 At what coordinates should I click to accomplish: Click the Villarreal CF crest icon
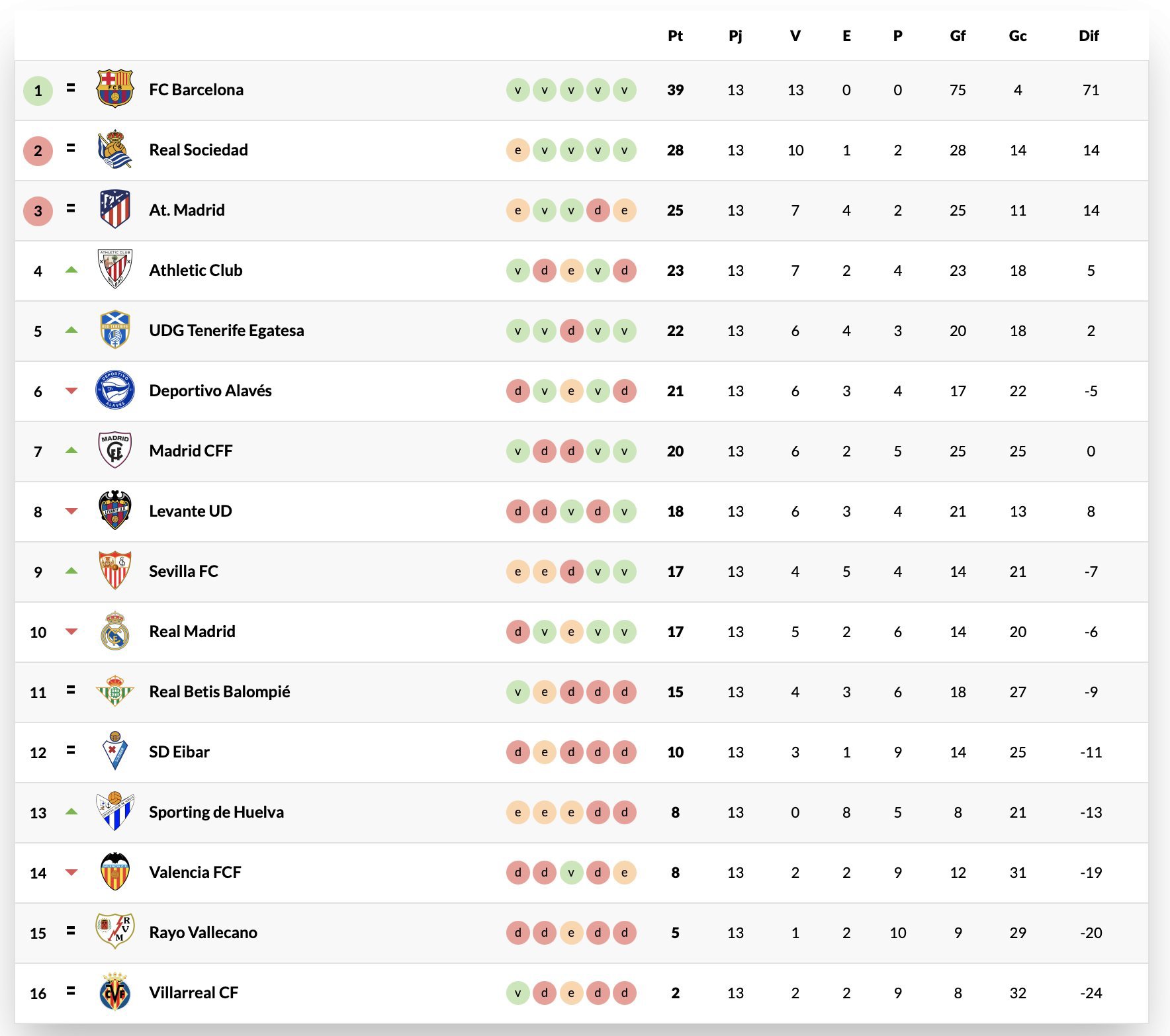[x=115, y=992]
